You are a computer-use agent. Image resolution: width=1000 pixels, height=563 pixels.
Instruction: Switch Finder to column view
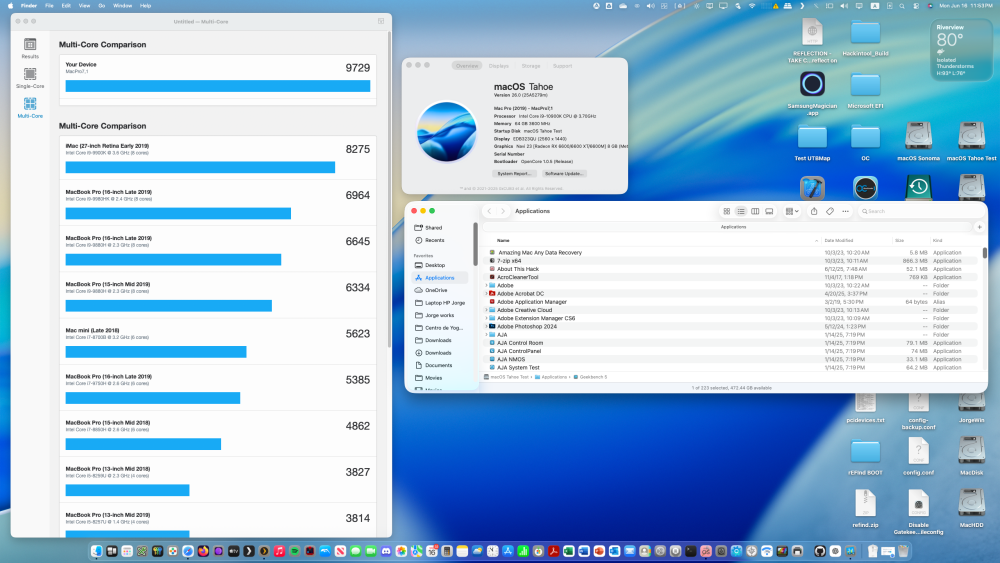point(755,211)
